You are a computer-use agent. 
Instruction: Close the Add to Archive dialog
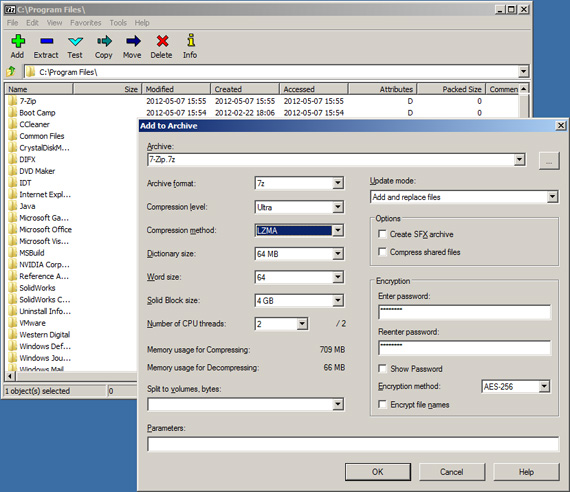coord(561,125)
